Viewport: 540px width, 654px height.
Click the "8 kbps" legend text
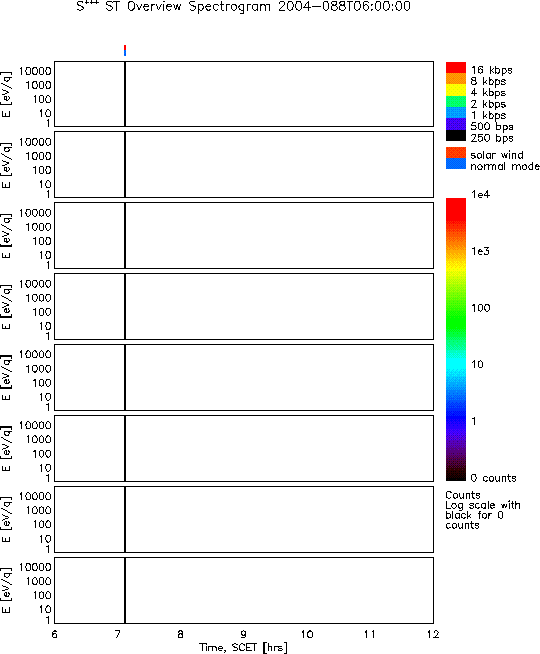click(x=488, y=81)
